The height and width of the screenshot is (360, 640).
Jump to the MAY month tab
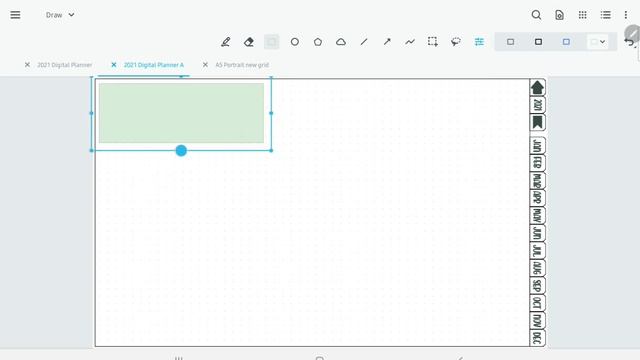(537, 216)
